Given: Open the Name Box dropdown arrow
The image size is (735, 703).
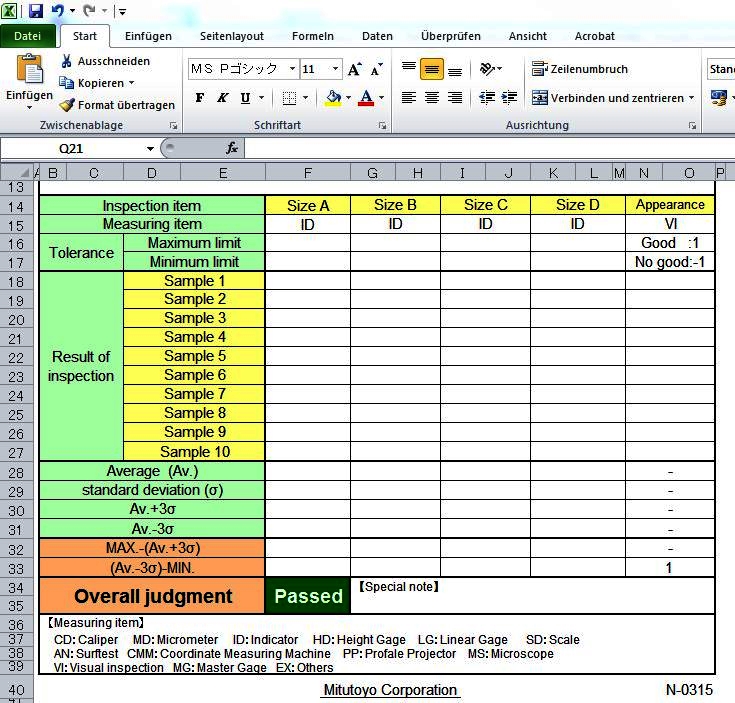Looking at the screenshot, I should click(150, 149).
